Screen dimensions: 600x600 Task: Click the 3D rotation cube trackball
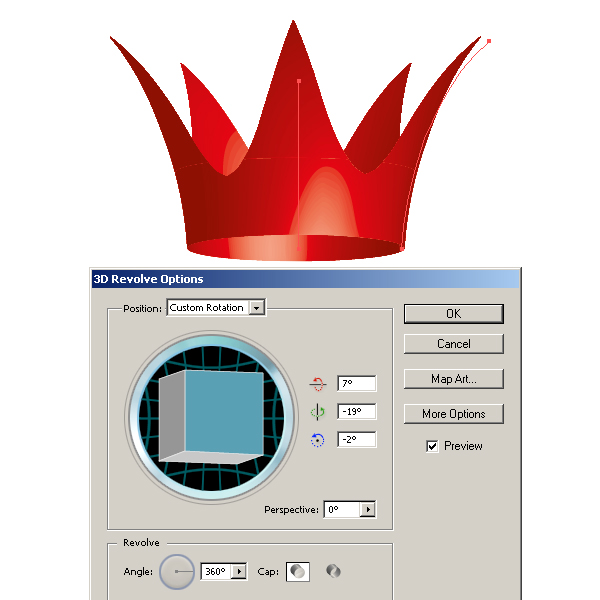[x=212, y=417]
